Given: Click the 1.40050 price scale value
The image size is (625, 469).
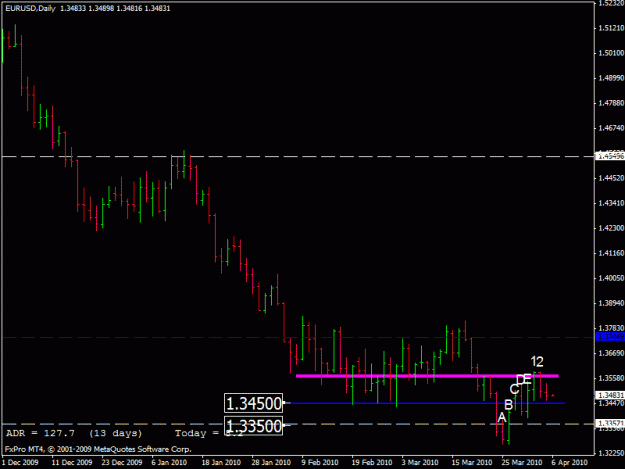Looking at the screenshot, I should [611, 278].
